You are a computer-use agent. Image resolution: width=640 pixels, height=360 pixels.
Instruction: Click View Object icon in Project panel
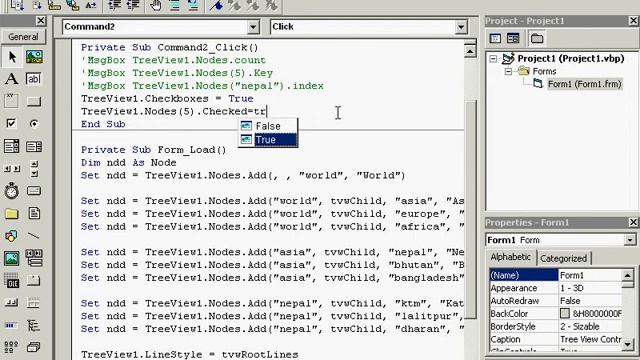pos(513,38)
